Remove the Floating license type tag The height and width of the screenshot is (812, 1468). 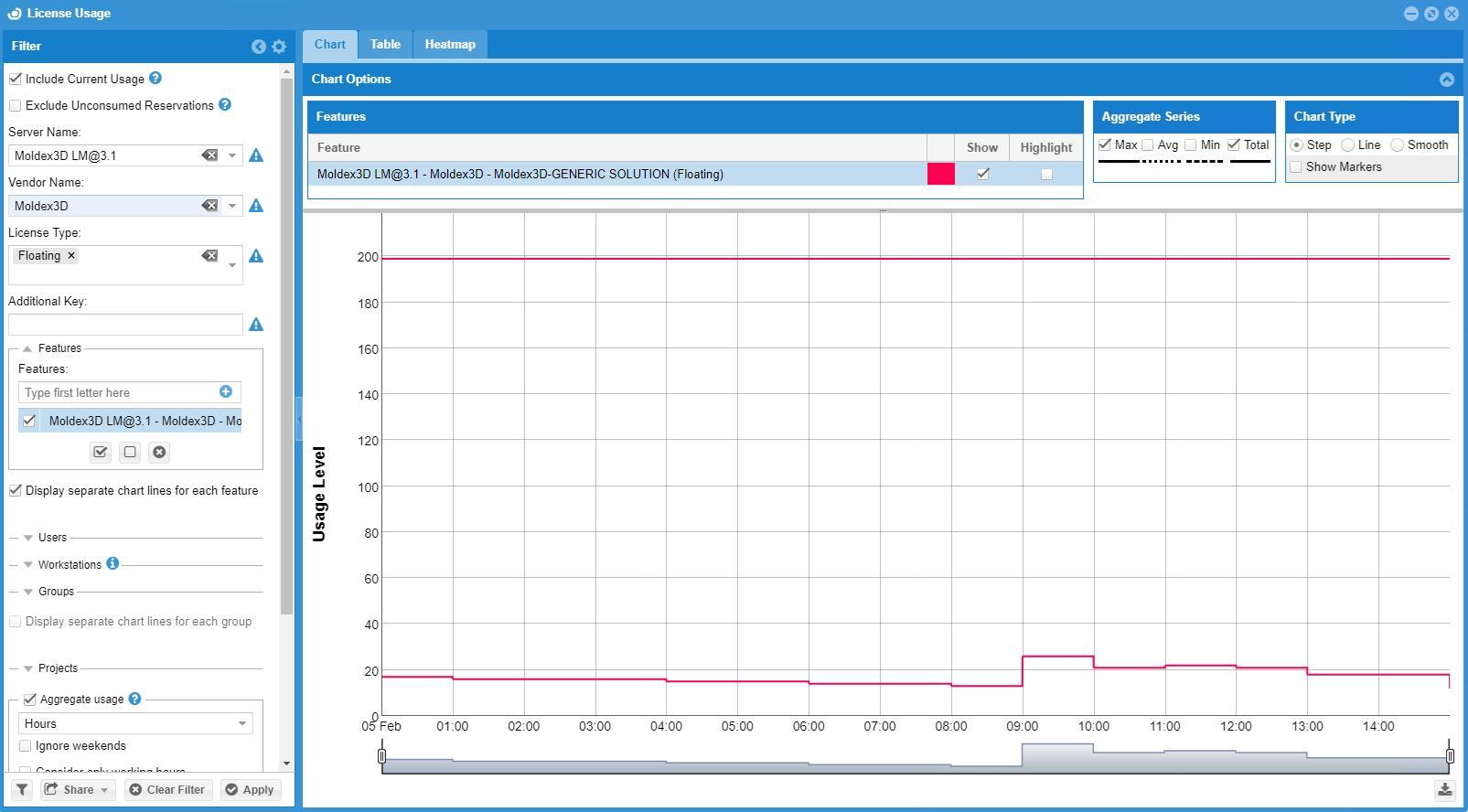tap(71, 256)
